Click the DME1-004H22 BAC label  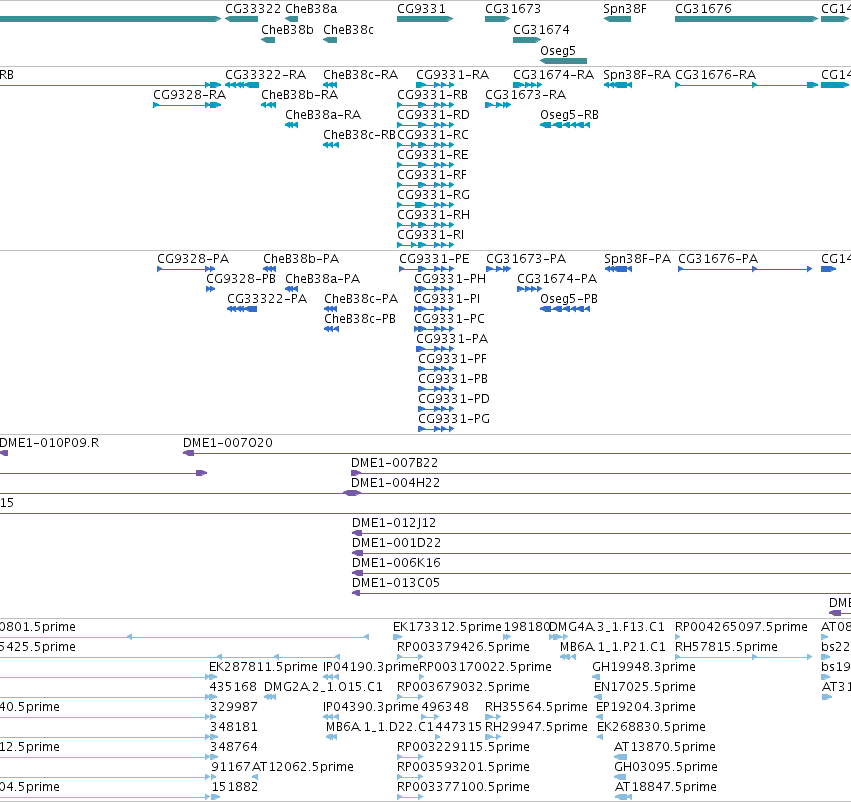[396, 483]
